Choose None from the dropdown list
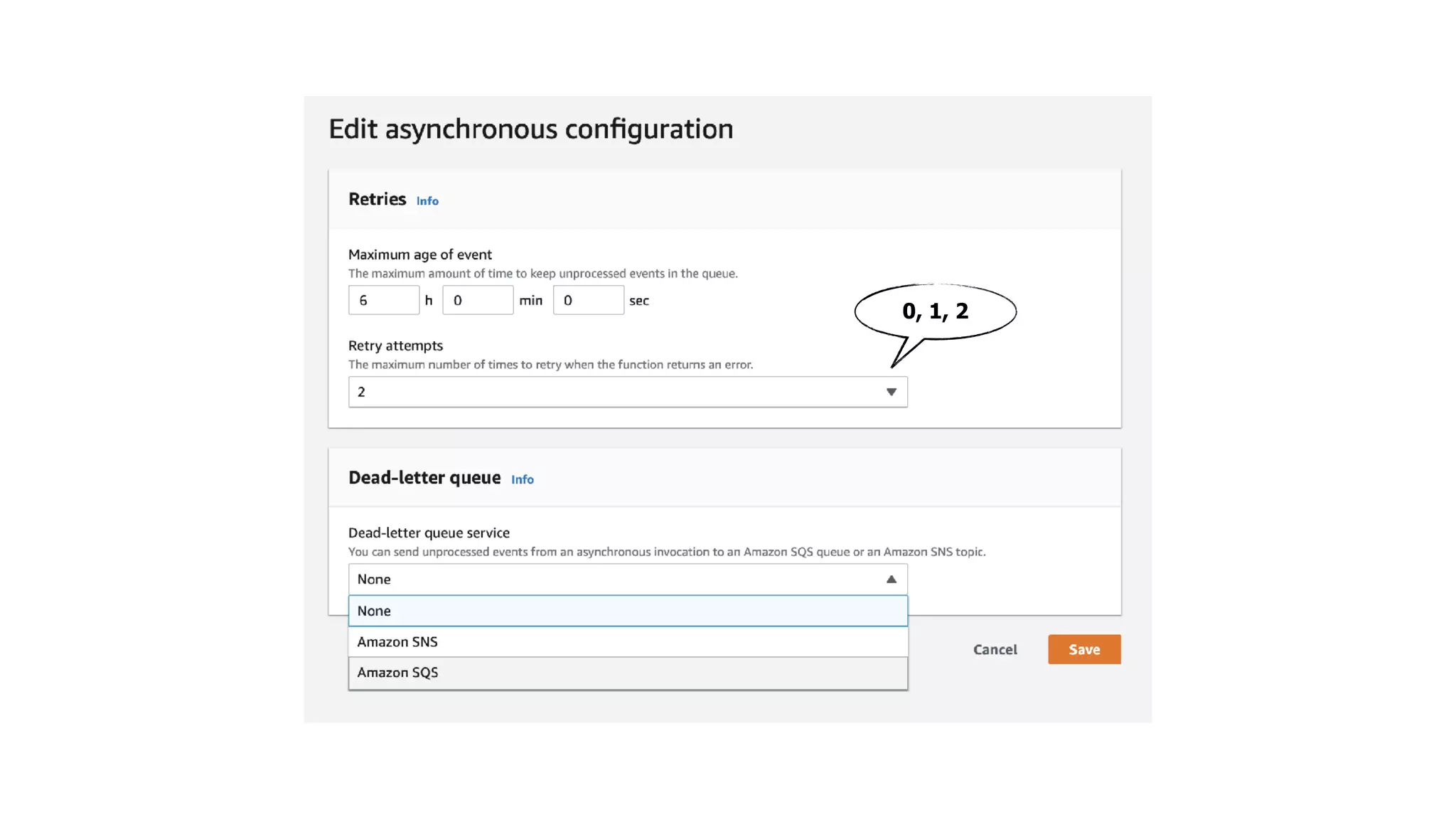Viewport: 1456px width, 819px height. click(x=627, y=611)
